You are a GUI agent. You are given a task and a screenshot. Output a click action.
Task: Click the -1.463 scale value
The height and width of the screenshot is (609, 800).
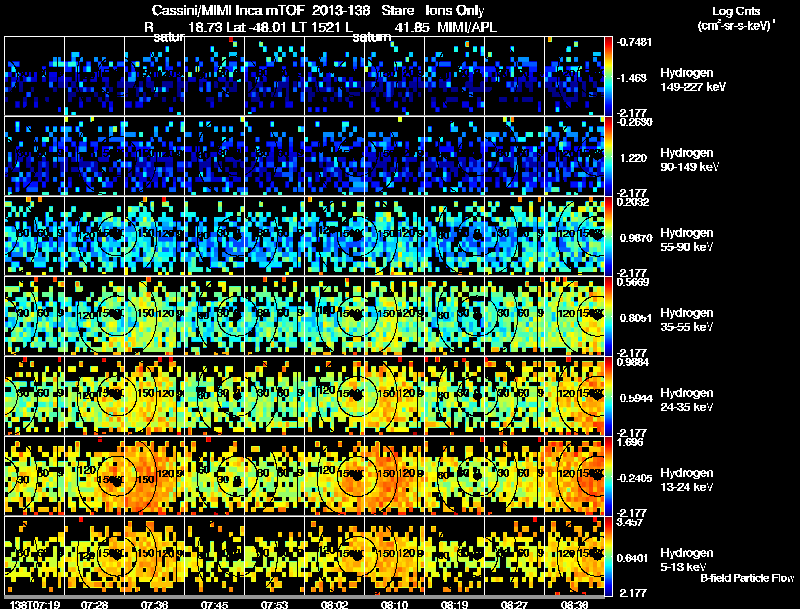click(632, 78)
